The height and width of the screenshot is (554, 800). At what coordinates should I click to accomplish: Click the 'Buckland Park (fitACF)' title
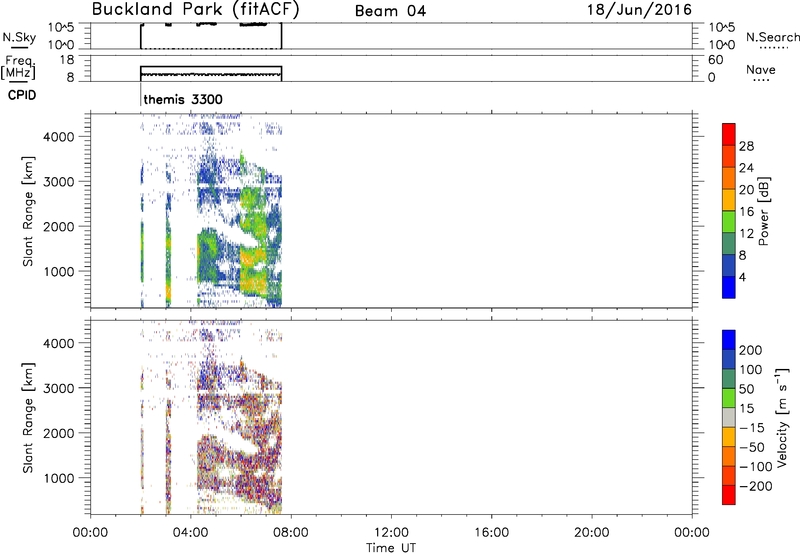click(x=195, y=10)
